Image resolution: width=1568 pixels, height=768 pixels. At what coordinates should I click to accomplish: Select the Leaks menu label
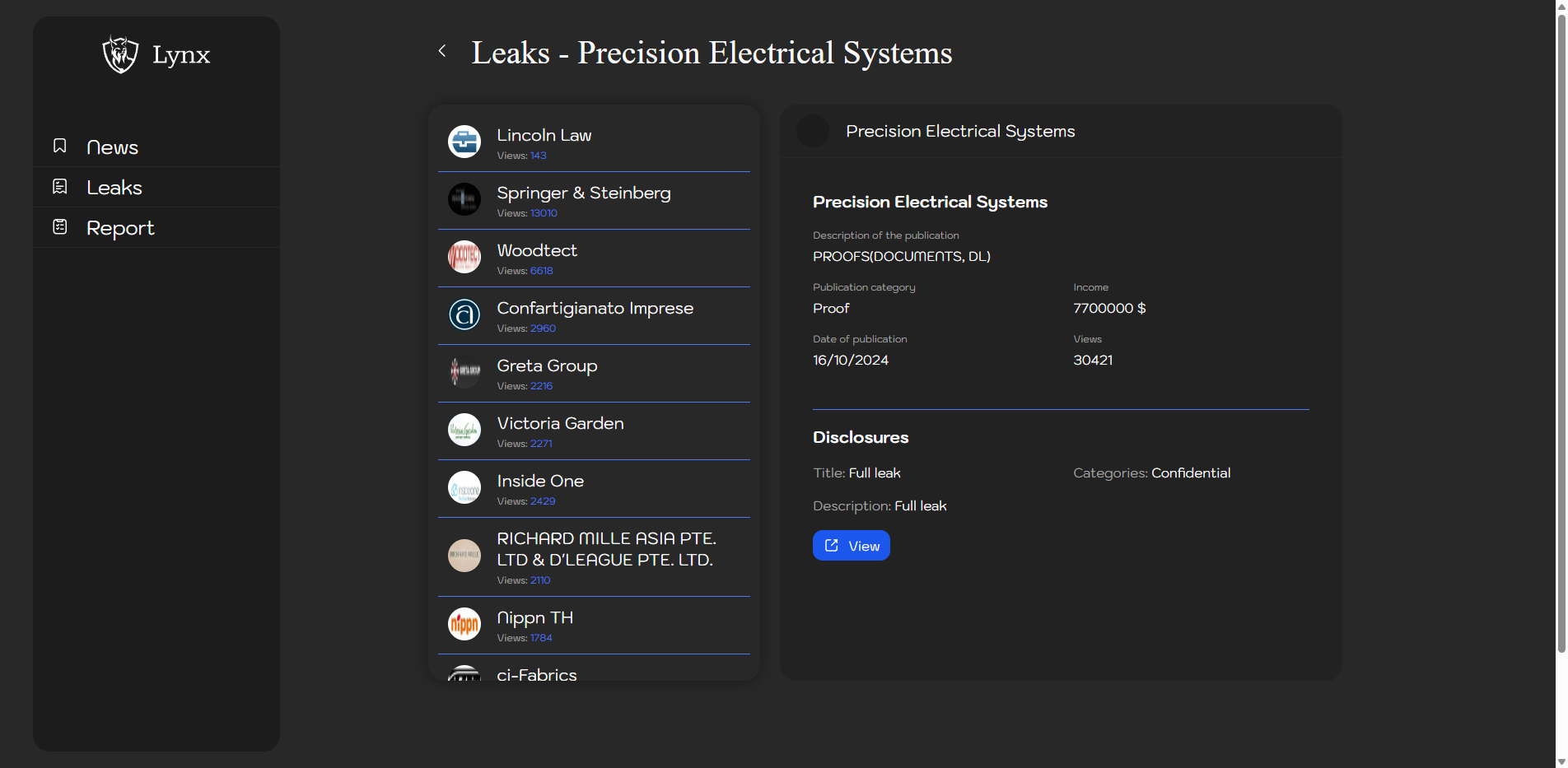tap(114, 188)
